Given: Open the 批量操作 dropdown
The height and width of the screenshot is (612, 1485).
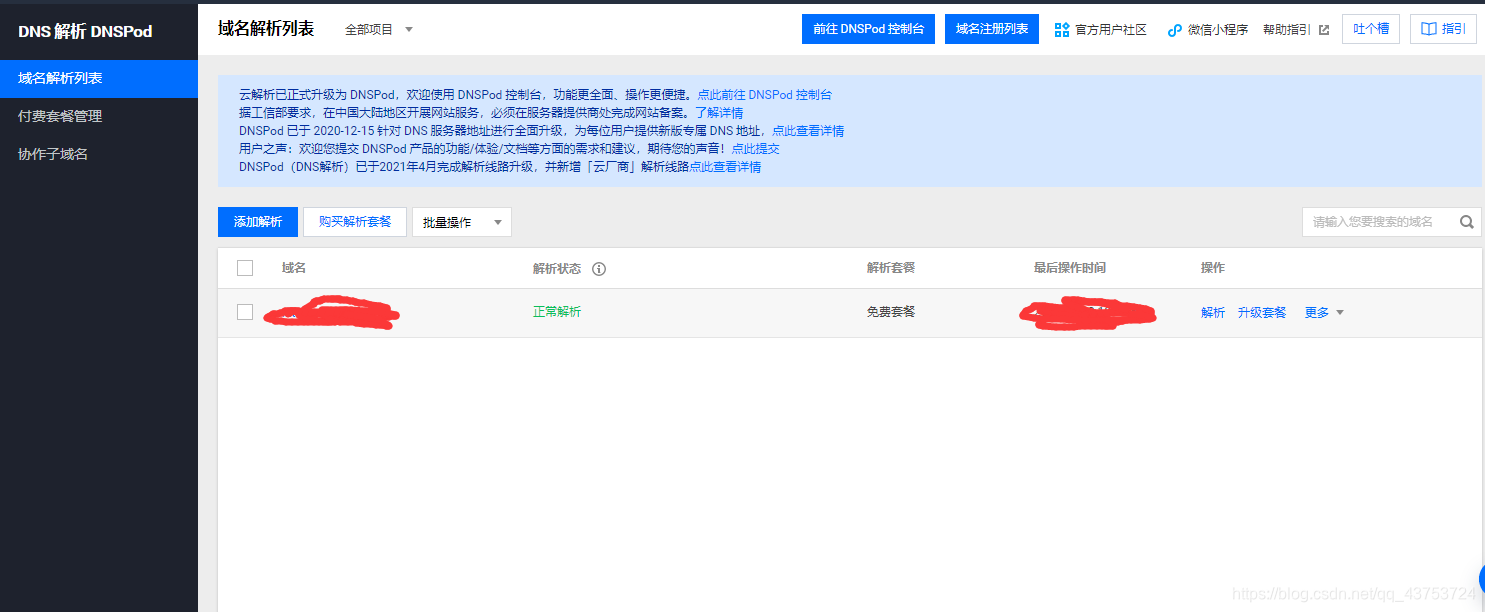Looking at the screenshot, I should (x=462, y=222).
